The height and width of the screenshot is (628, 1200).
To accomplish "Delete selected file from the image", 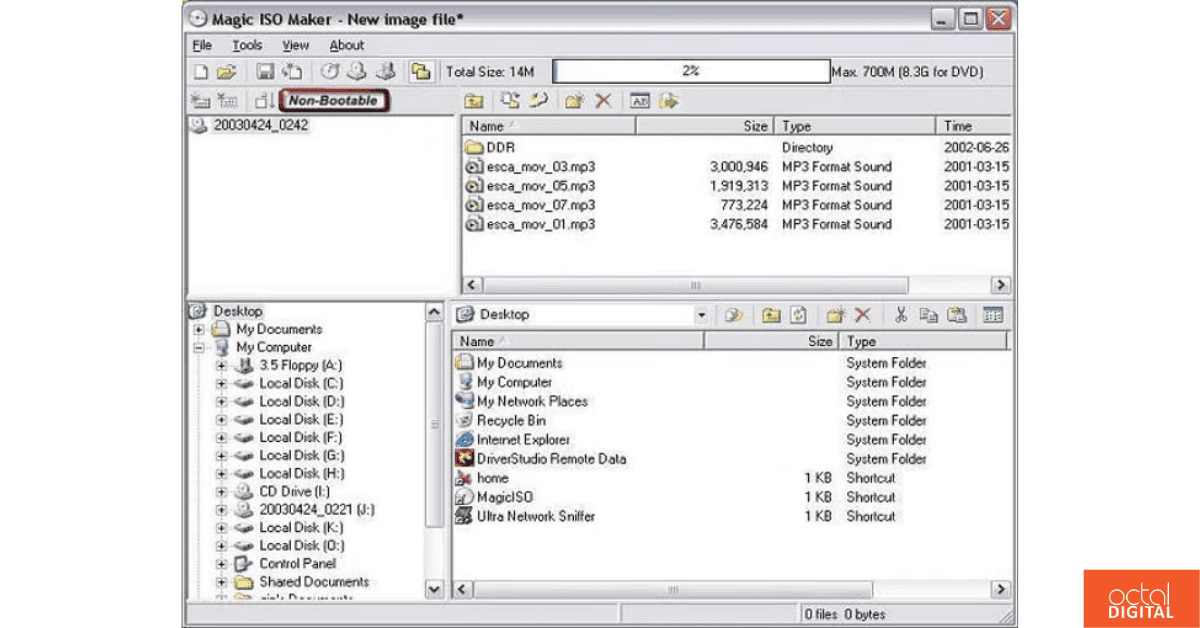I will tap(601, 101).
